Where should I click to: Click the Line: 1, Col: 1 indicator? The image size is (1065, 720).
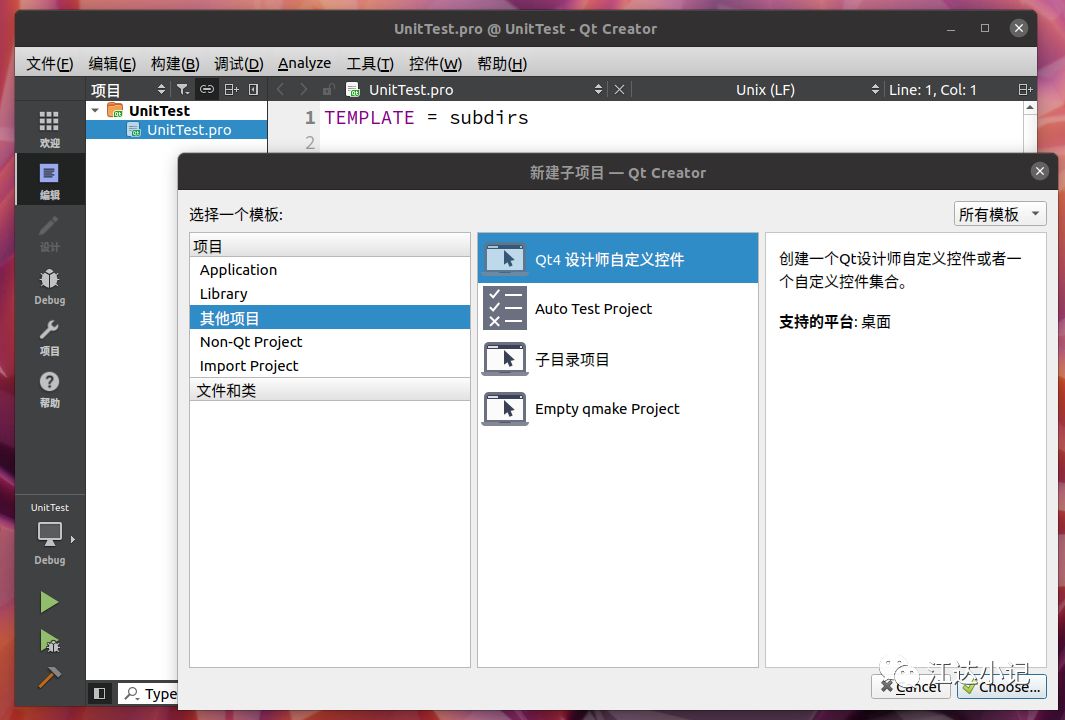[x=933, y=89]
